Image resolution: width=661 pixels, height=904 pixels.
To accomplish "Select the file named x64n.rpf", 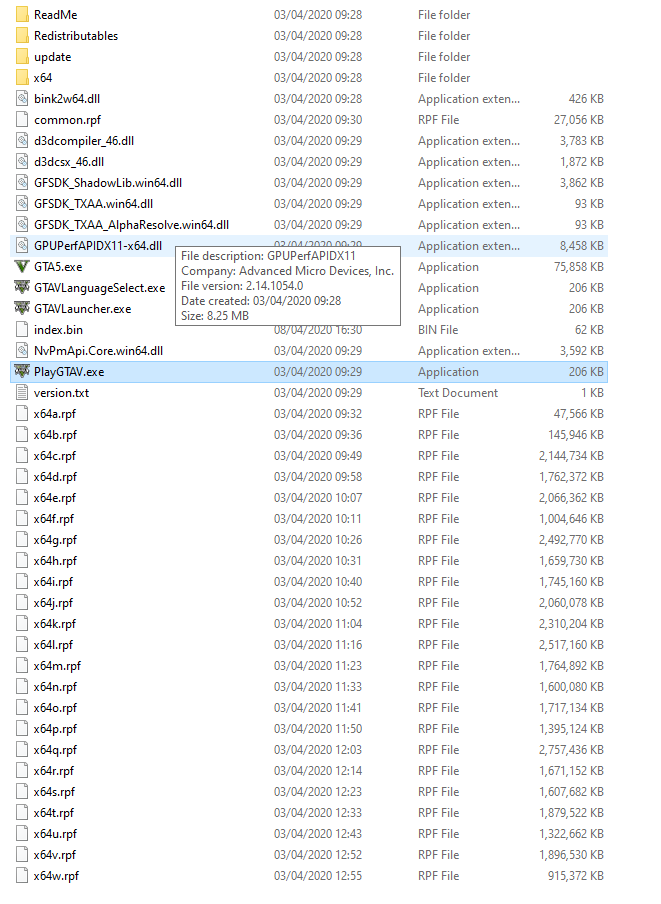I will point(55,687).
